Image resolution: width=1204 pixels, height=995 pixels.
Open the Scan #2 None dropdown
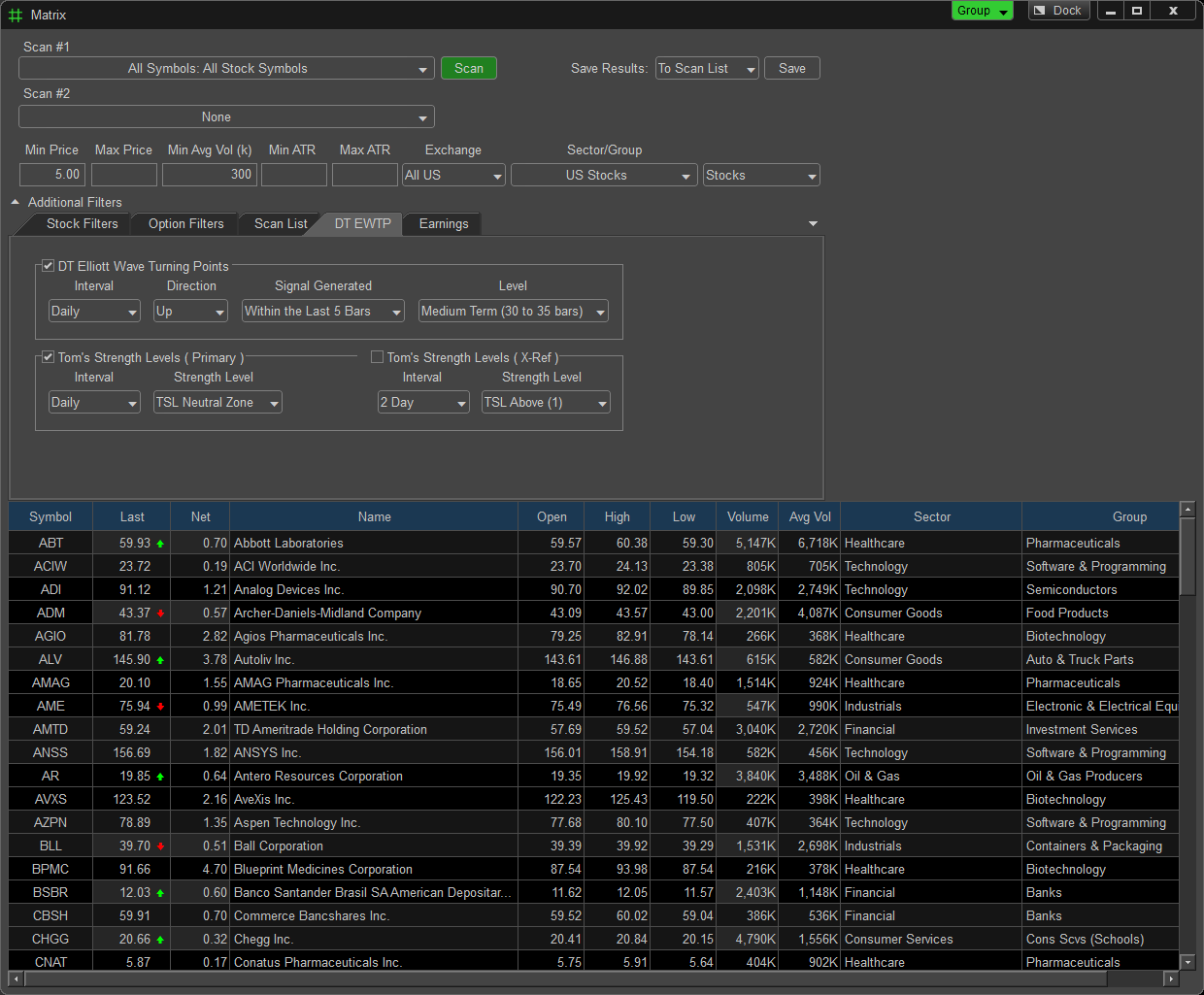(x=226, y=116)
